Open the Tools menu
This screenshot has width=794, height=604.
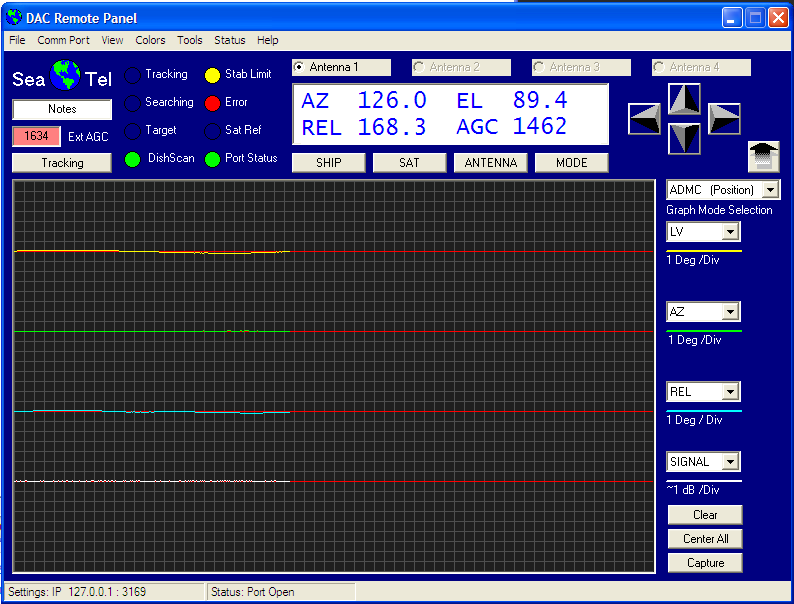click(189, 40)
